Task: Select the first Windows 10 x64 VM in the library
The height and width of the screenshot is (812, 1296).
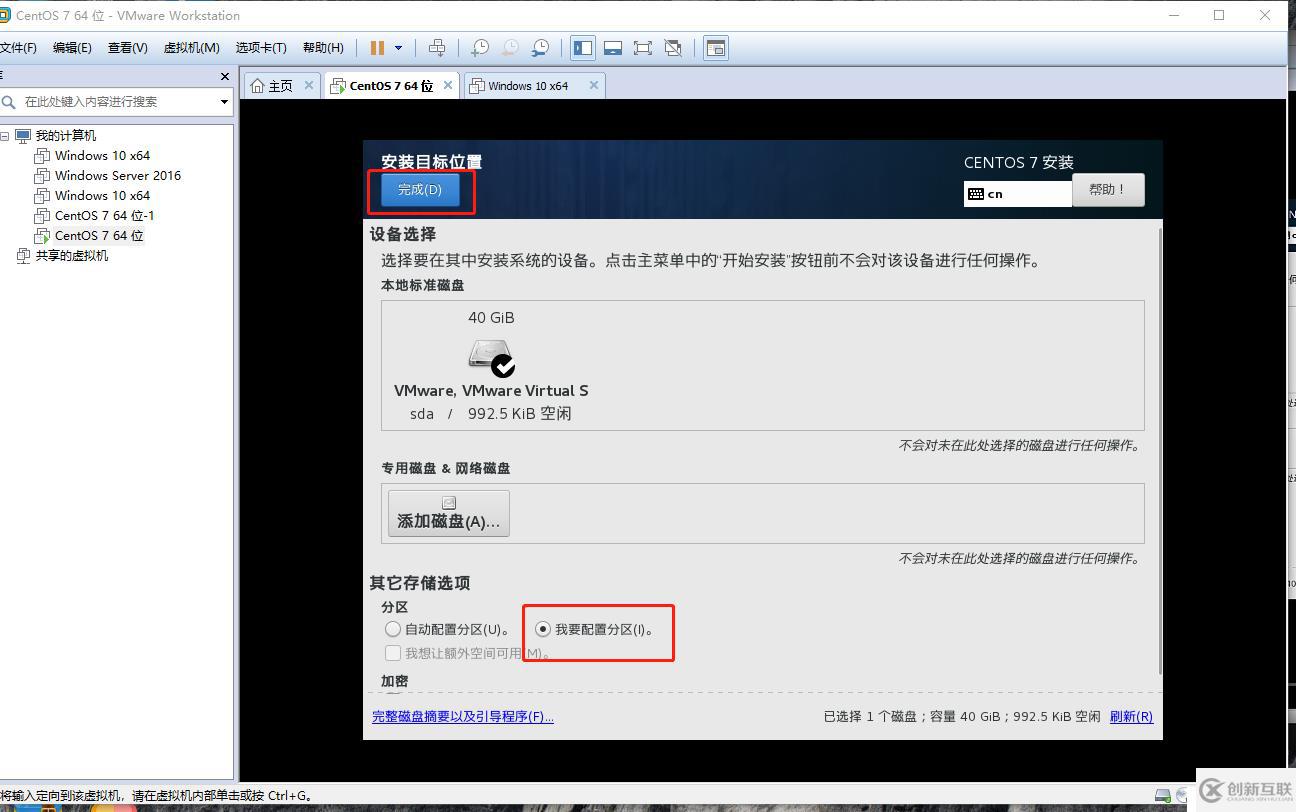Action: click(x=102, y=156)
